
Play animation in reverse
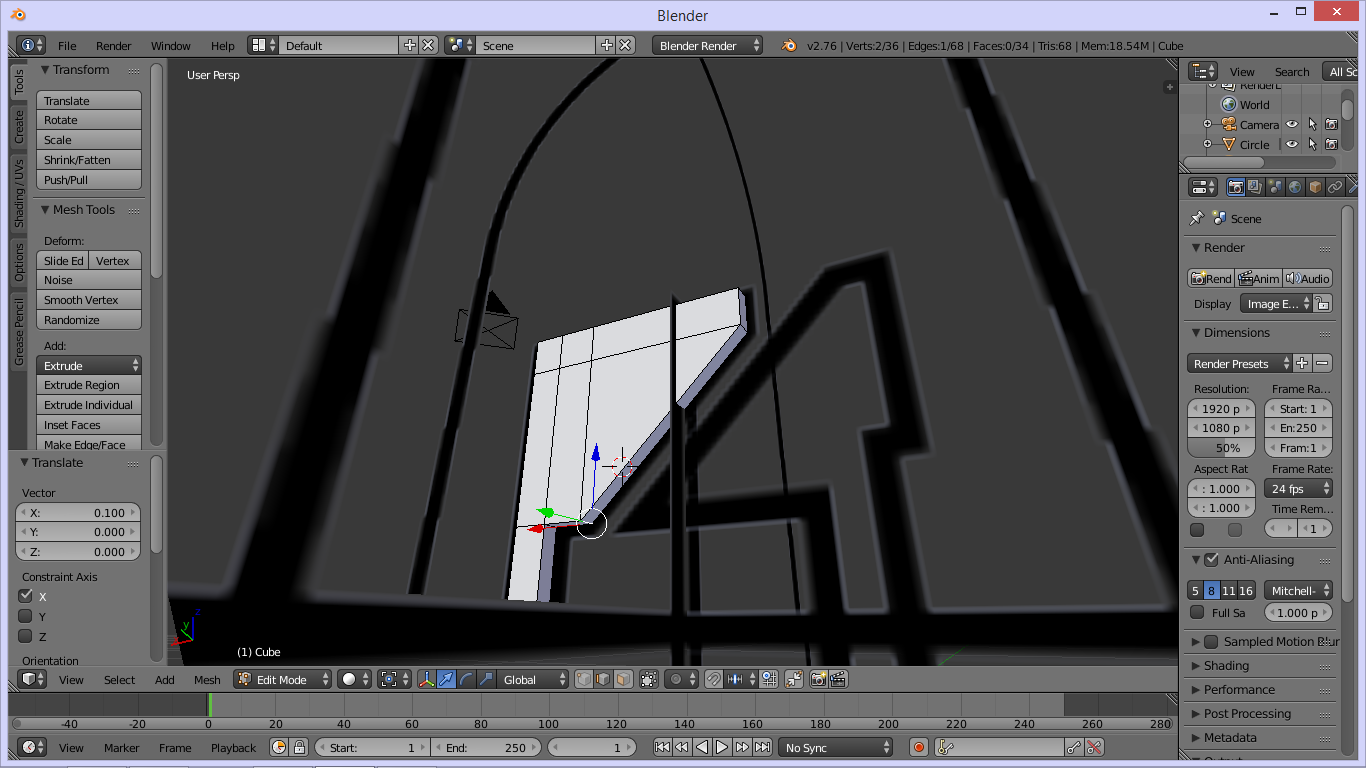click(x=702, y=747)
